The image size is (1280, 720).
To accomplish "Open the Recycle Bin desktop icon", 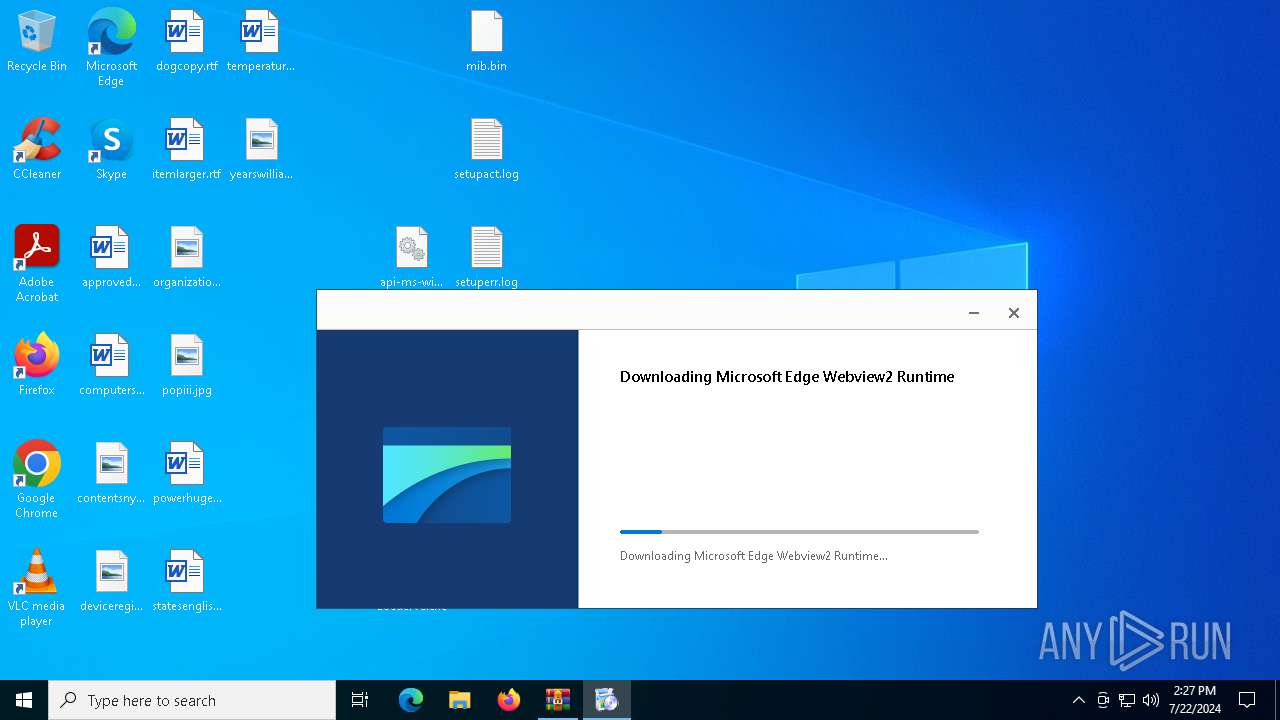I will coord(37,42).
